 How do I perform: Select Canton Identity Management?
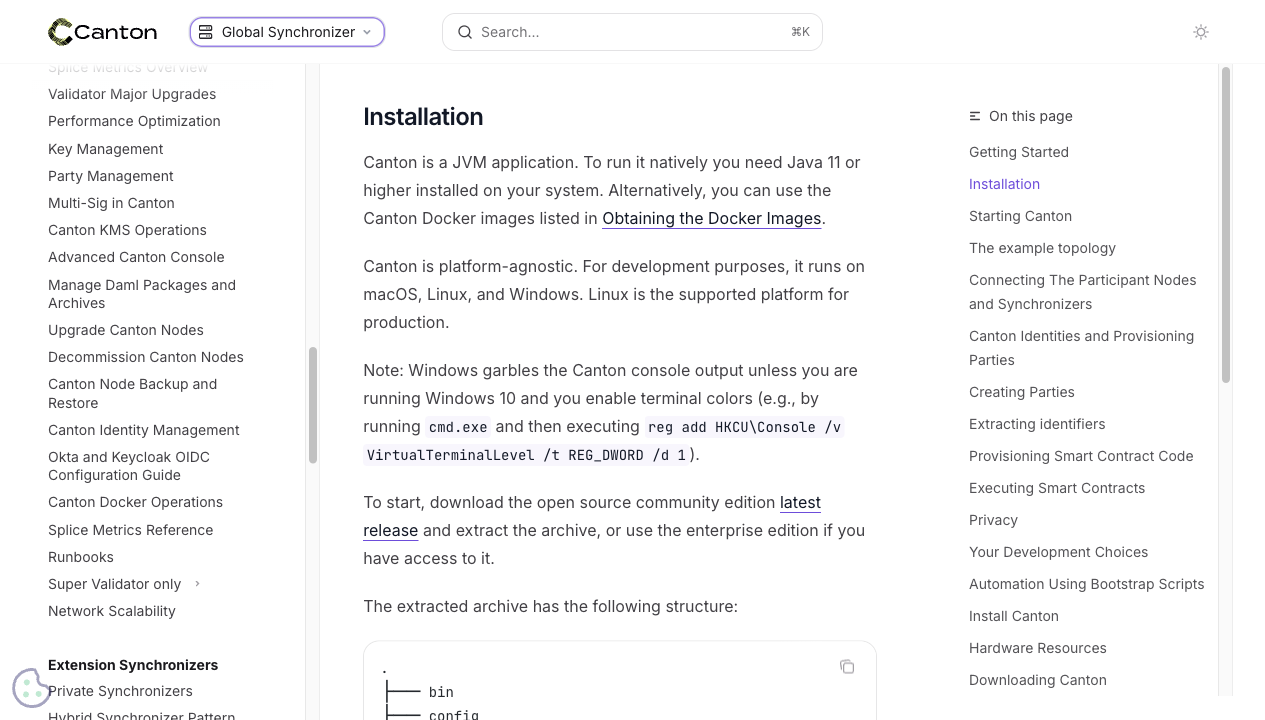pos(144,430)
